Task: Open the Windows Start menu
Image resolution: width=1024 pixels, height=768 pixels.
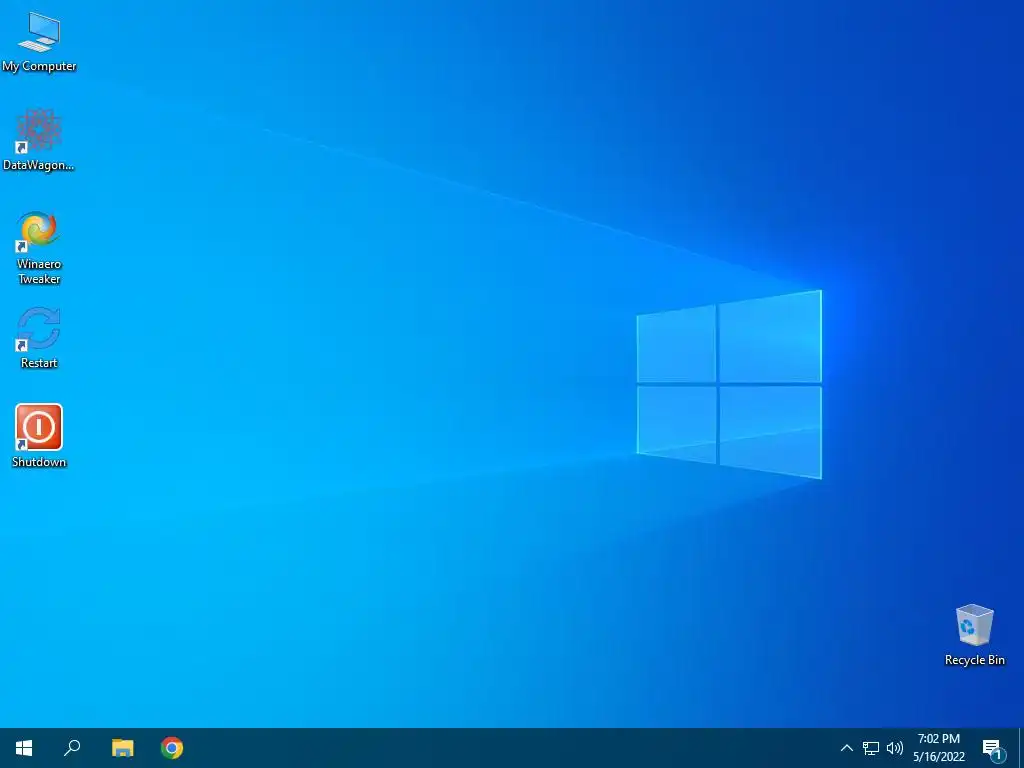Action: click(24, 748)
